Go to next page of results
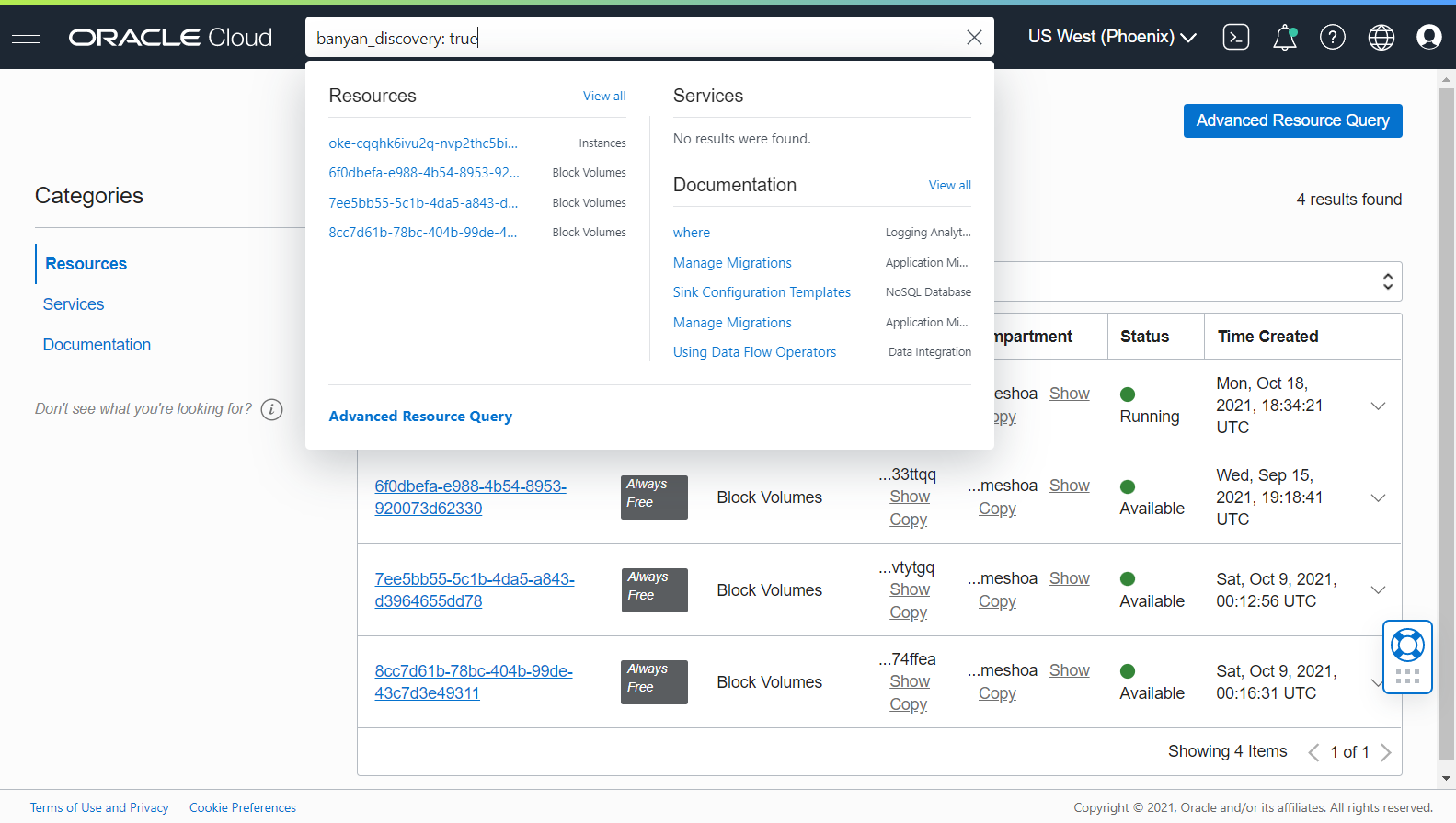1456x823 pixels. [1386, 752]
